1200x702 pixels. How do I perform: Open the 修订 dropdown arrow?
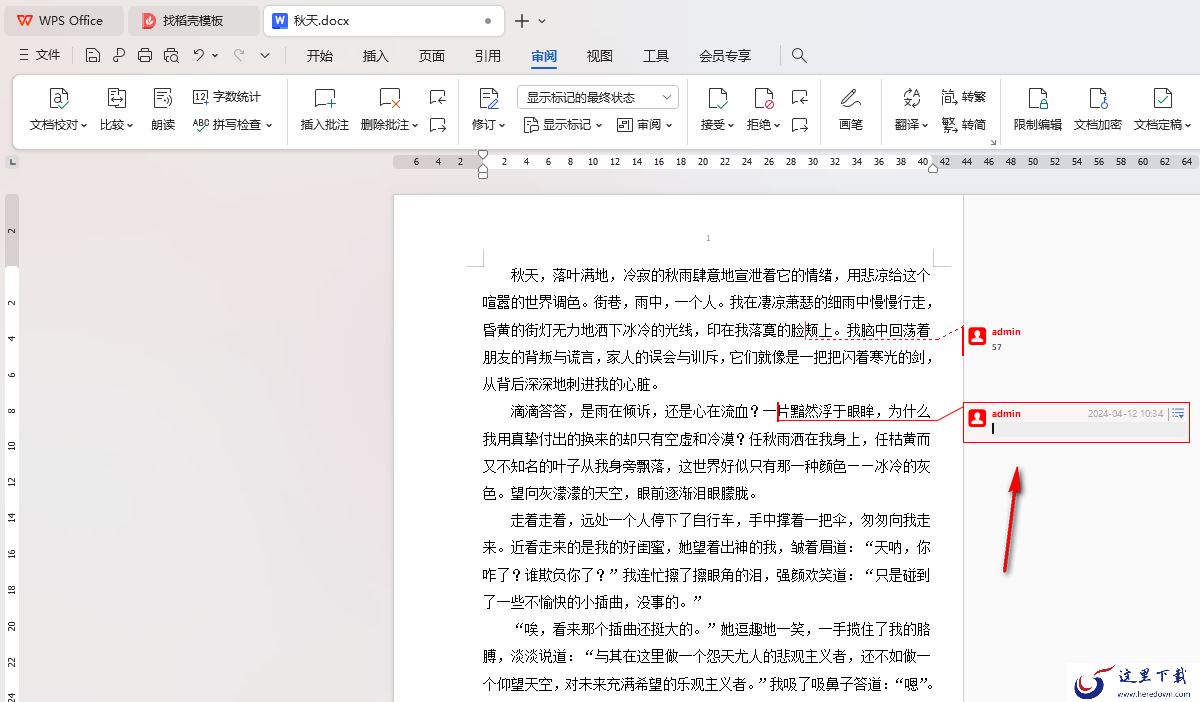(501, 126)
